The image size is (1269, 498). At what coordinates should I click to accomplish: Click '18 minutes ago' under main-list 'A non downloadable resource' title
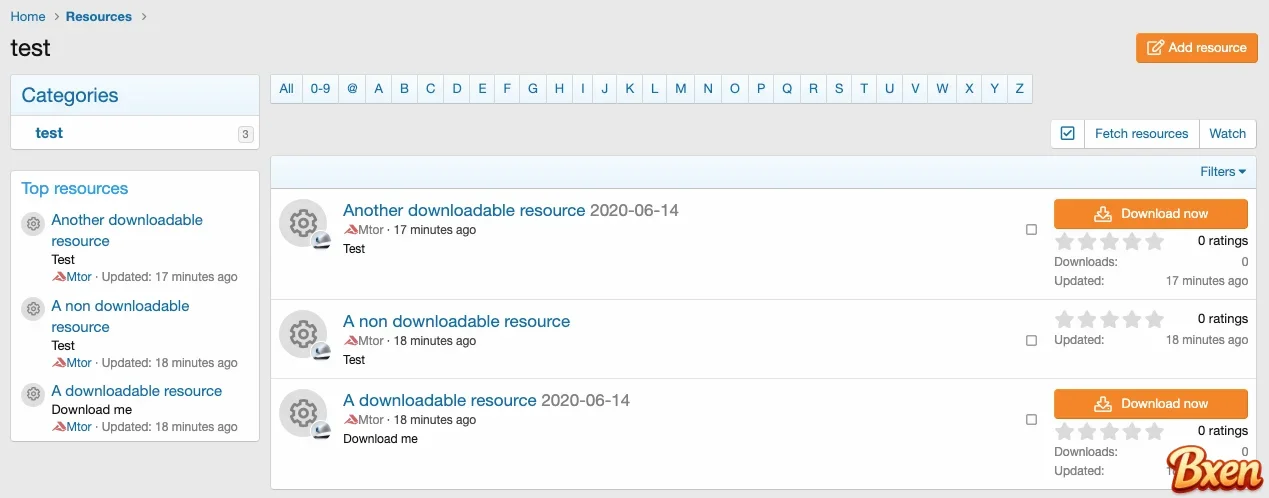coord(435,341)
